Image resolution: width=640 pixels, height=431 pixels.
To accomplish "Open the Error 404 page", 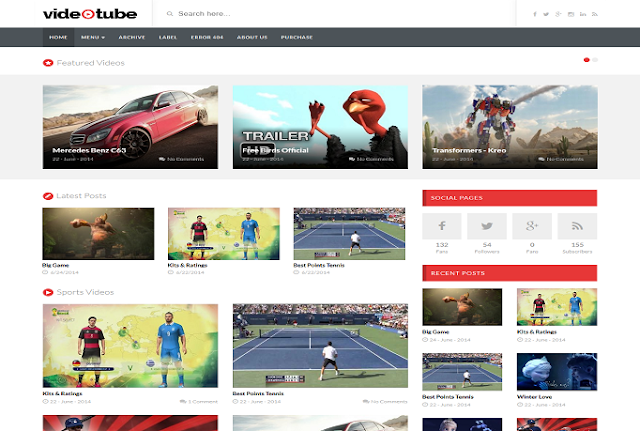I will click(x=207, y=37).
